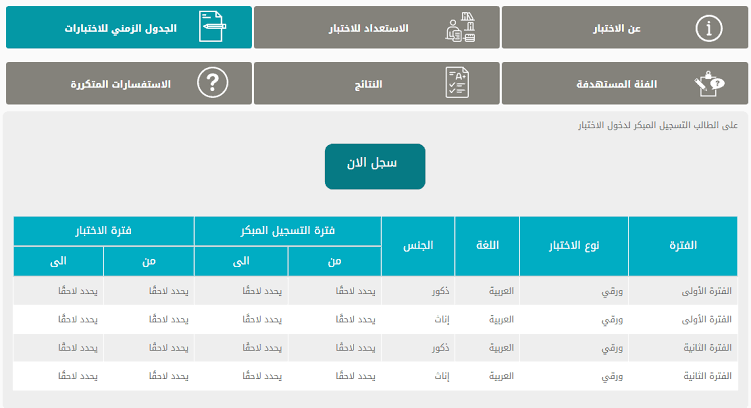Open the الاستفسارات المتكررة tab
The height and width of the screenshot is (408, 751).
(129, 83)
